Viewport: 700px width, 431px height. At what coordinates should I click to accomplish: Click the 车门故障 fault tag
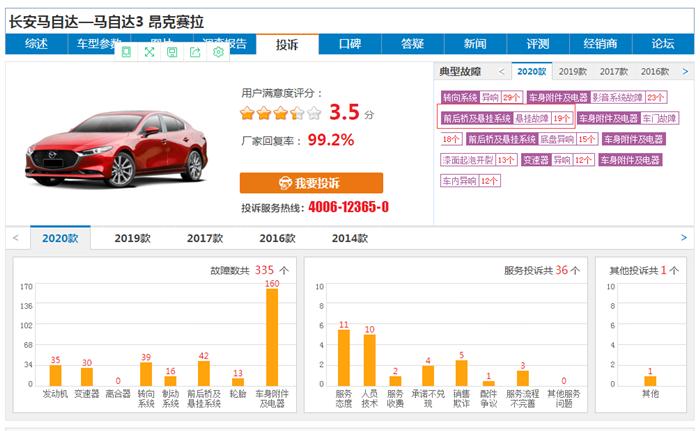[x=628, y=118]
